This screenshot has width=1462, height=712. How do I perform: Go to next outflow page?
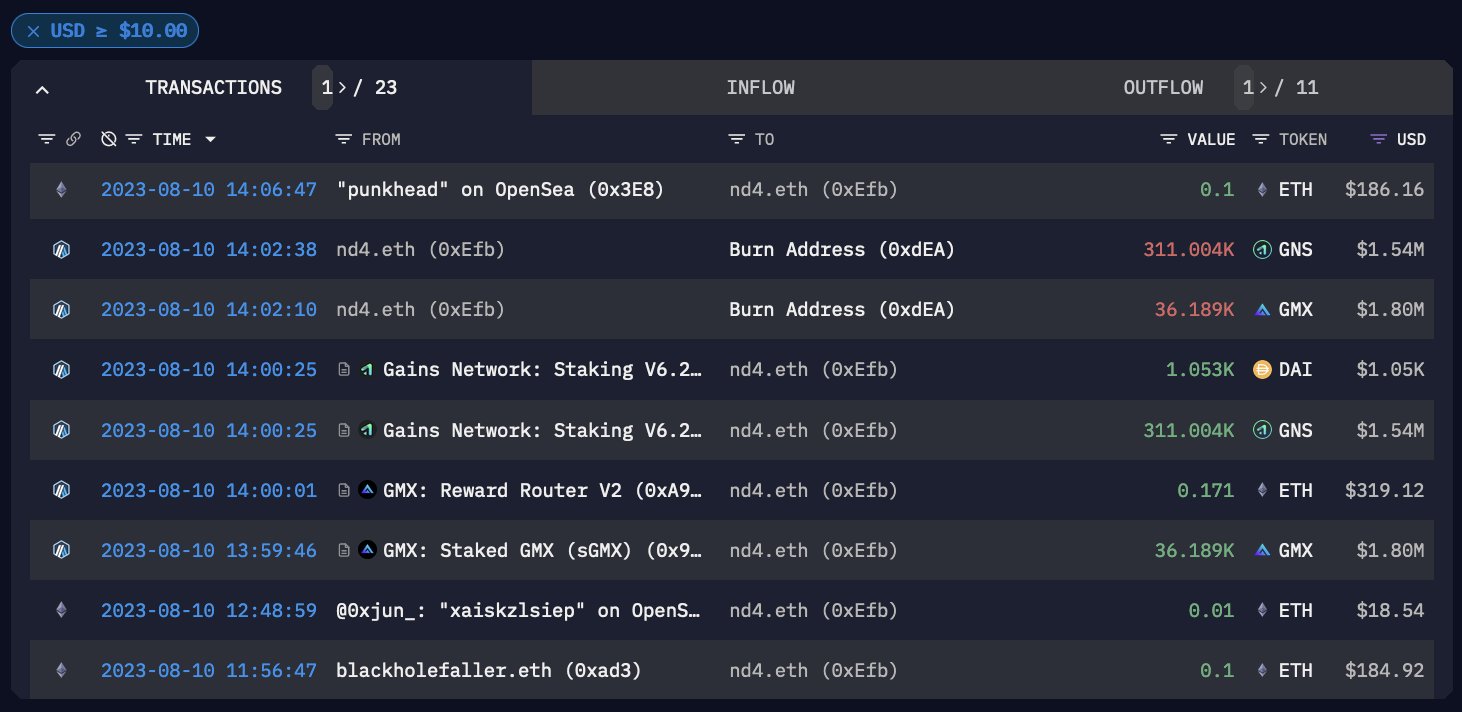click(1263, 88)
